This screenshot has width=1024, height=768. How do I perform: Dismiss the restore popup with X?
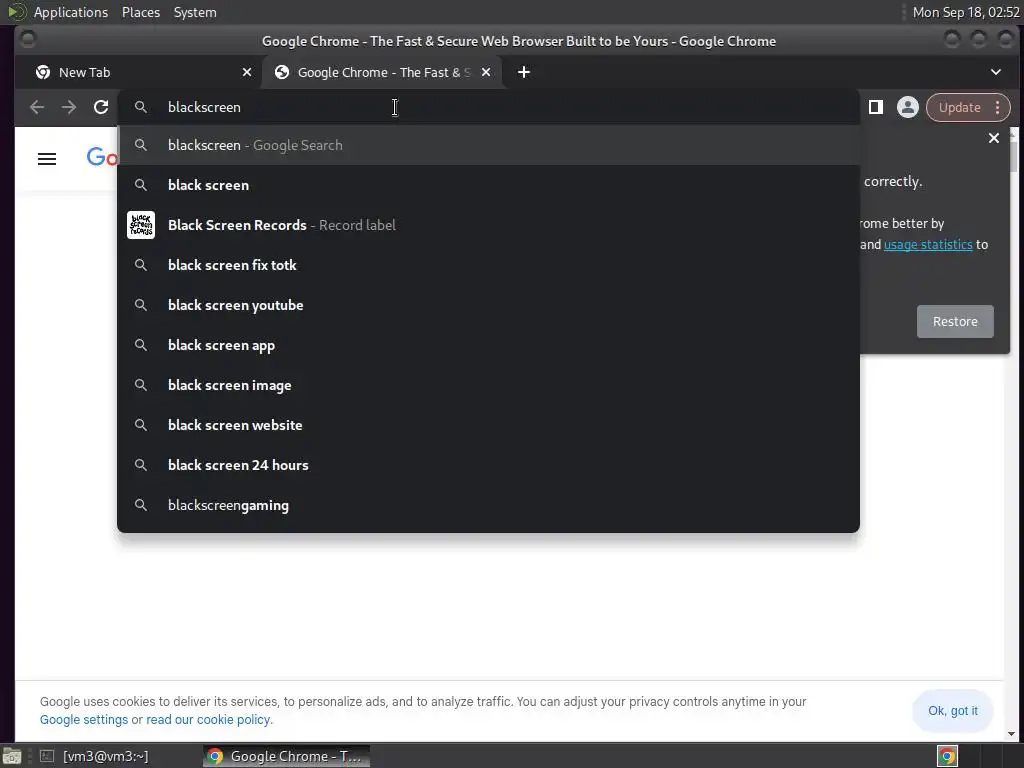(993, 138)
